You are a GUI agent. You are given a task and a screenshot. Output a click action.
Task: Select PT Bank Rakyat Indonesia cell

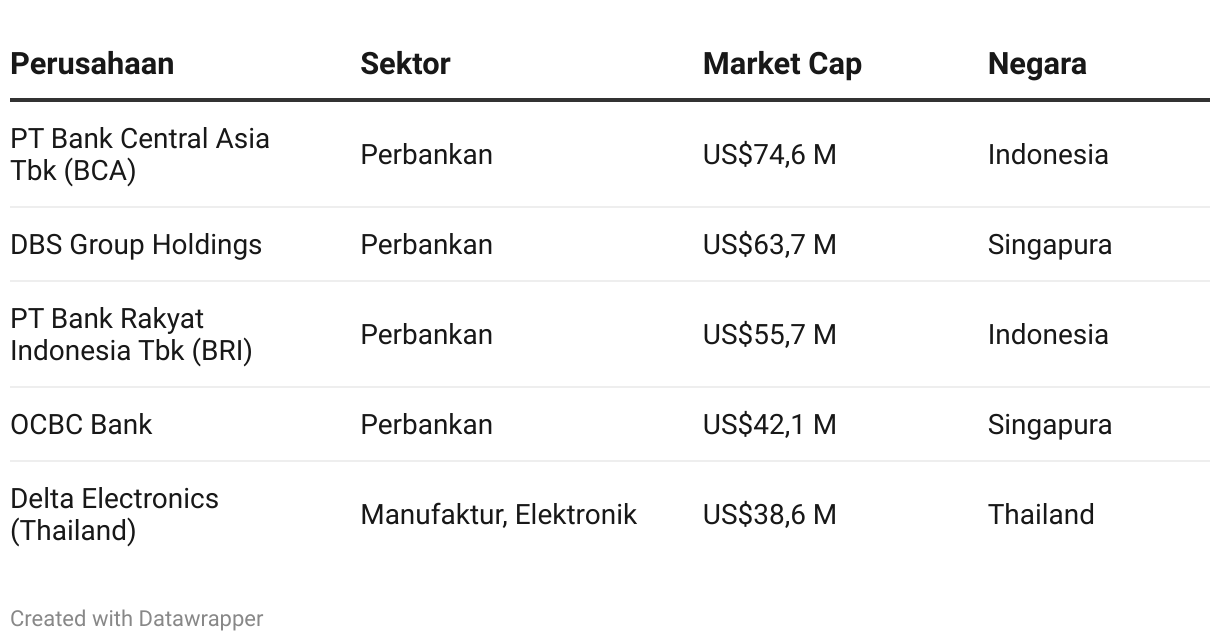tap(131, 334)
